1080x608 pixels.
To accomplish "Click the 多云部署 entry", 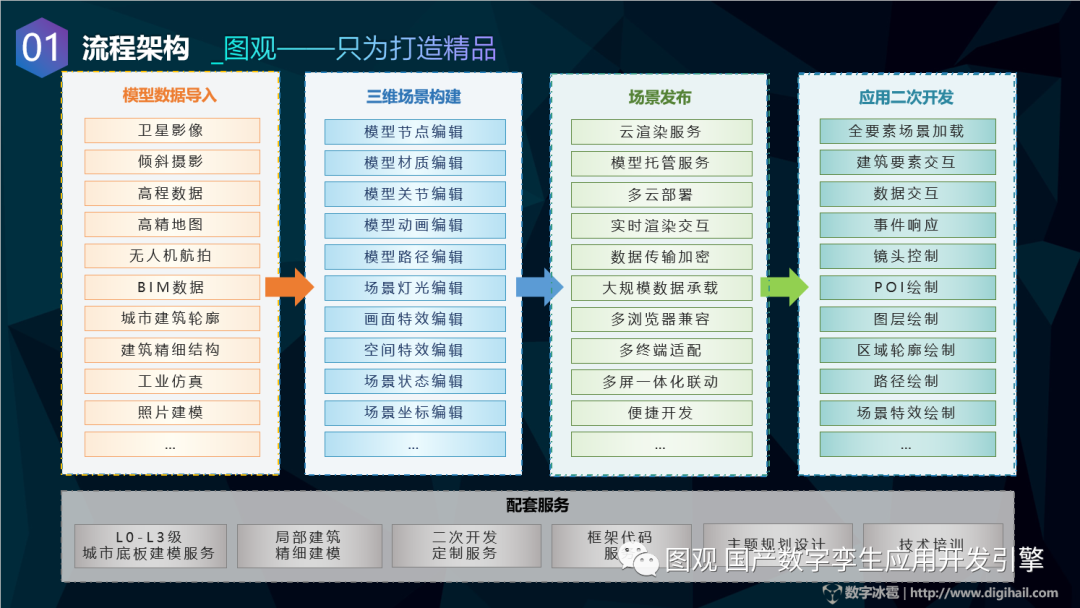I will point(661,195).
